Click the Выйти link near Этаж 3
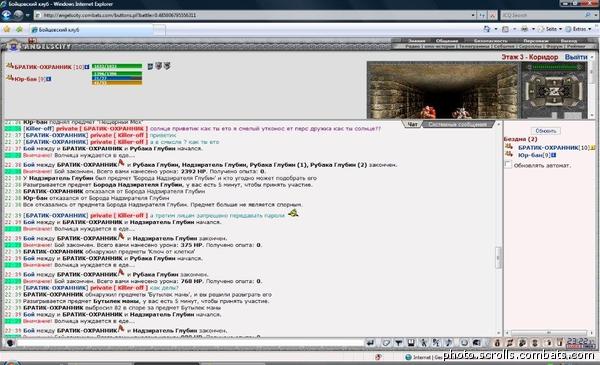 point(576,57)
